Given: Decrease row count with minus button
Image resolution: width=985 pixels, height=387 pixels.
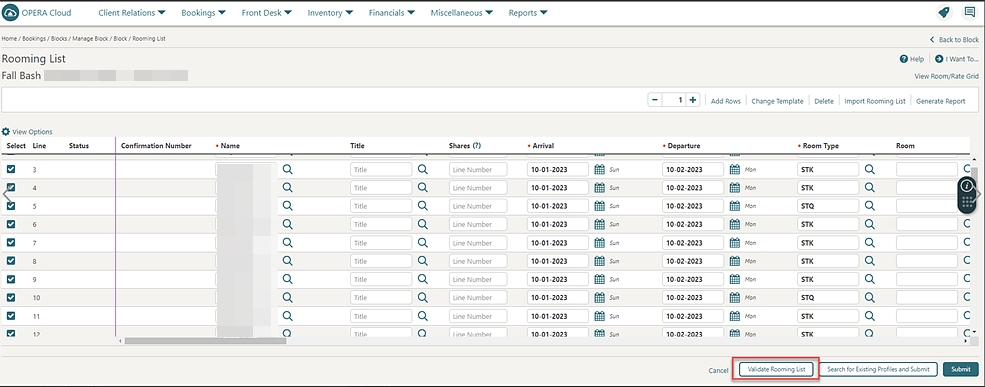Looking at the screenshot, I should [x=655, y=101].
